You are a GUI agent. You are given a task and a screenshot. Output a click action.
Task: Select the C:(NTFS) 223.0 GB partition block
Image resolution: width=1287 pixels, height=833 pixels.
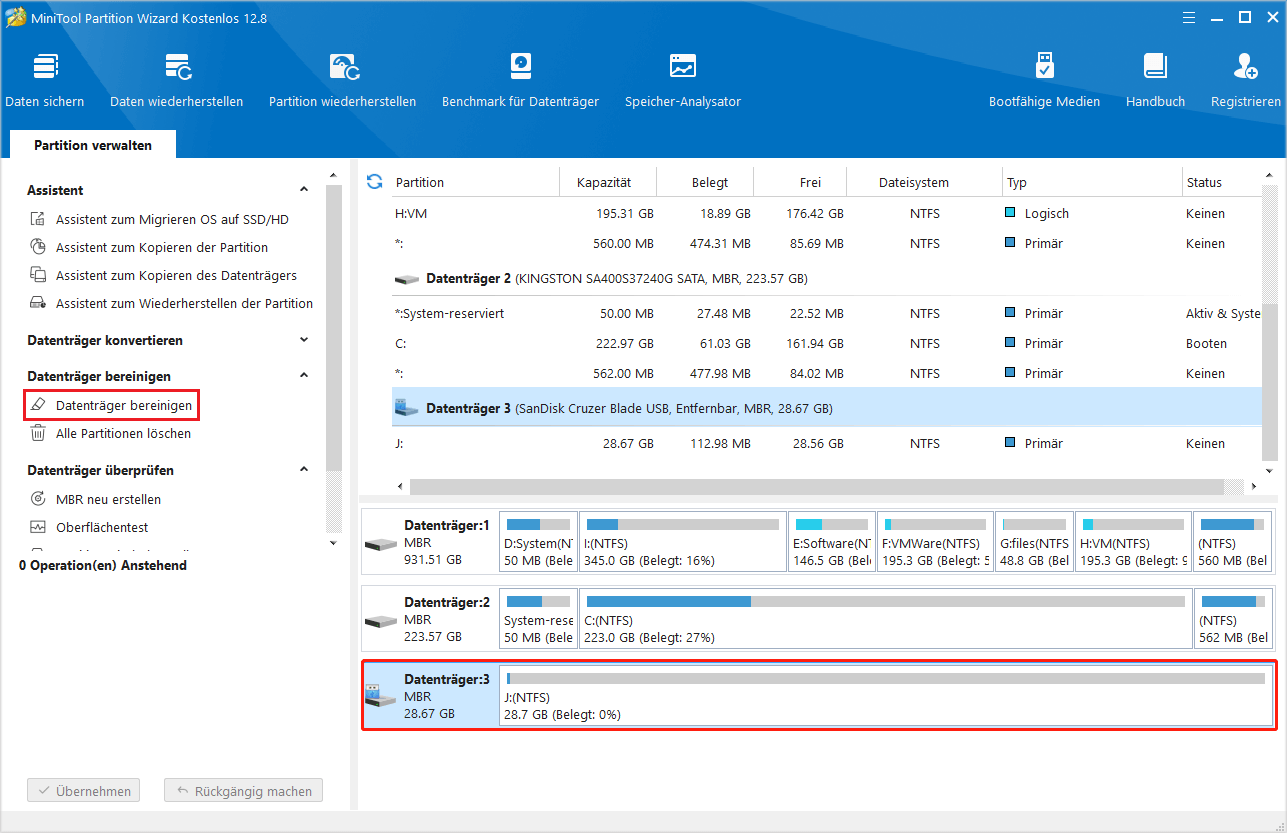click(x=885, y=619)
